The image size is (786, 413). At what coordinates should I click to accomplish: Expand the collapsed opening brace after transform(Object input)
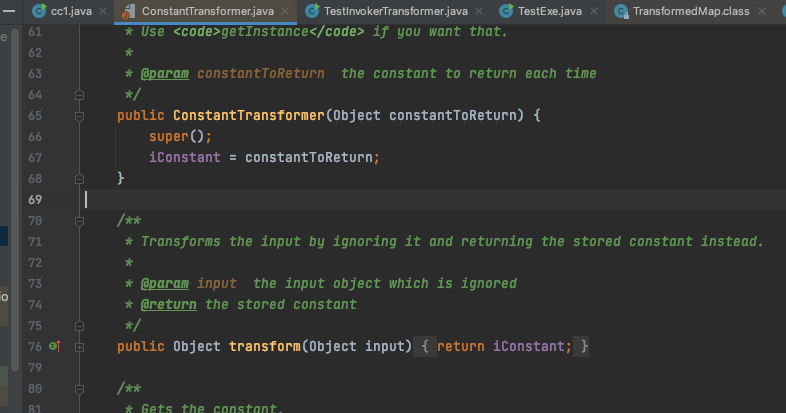(x=425, y=346)
